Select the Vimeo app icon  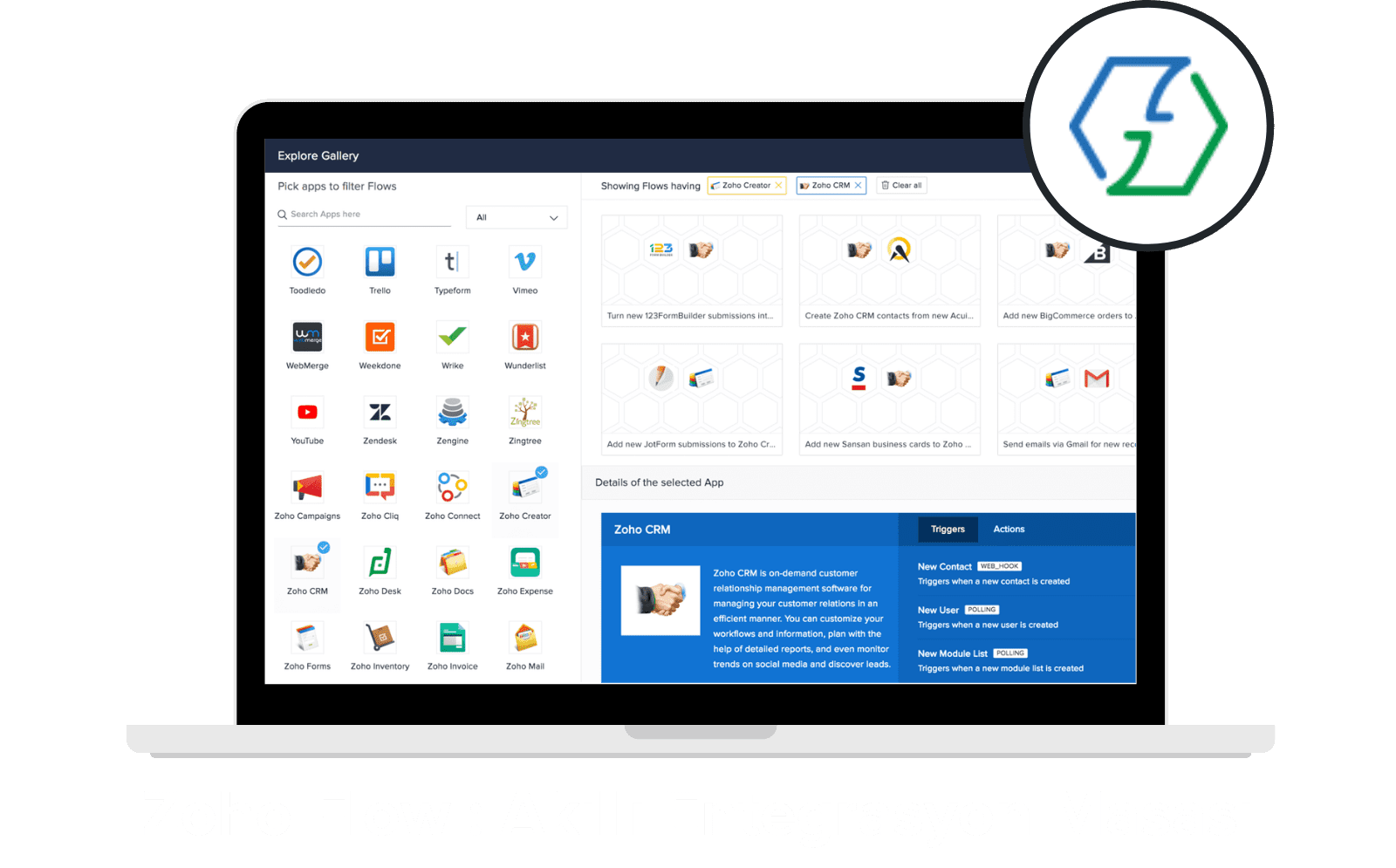[525, 262]
